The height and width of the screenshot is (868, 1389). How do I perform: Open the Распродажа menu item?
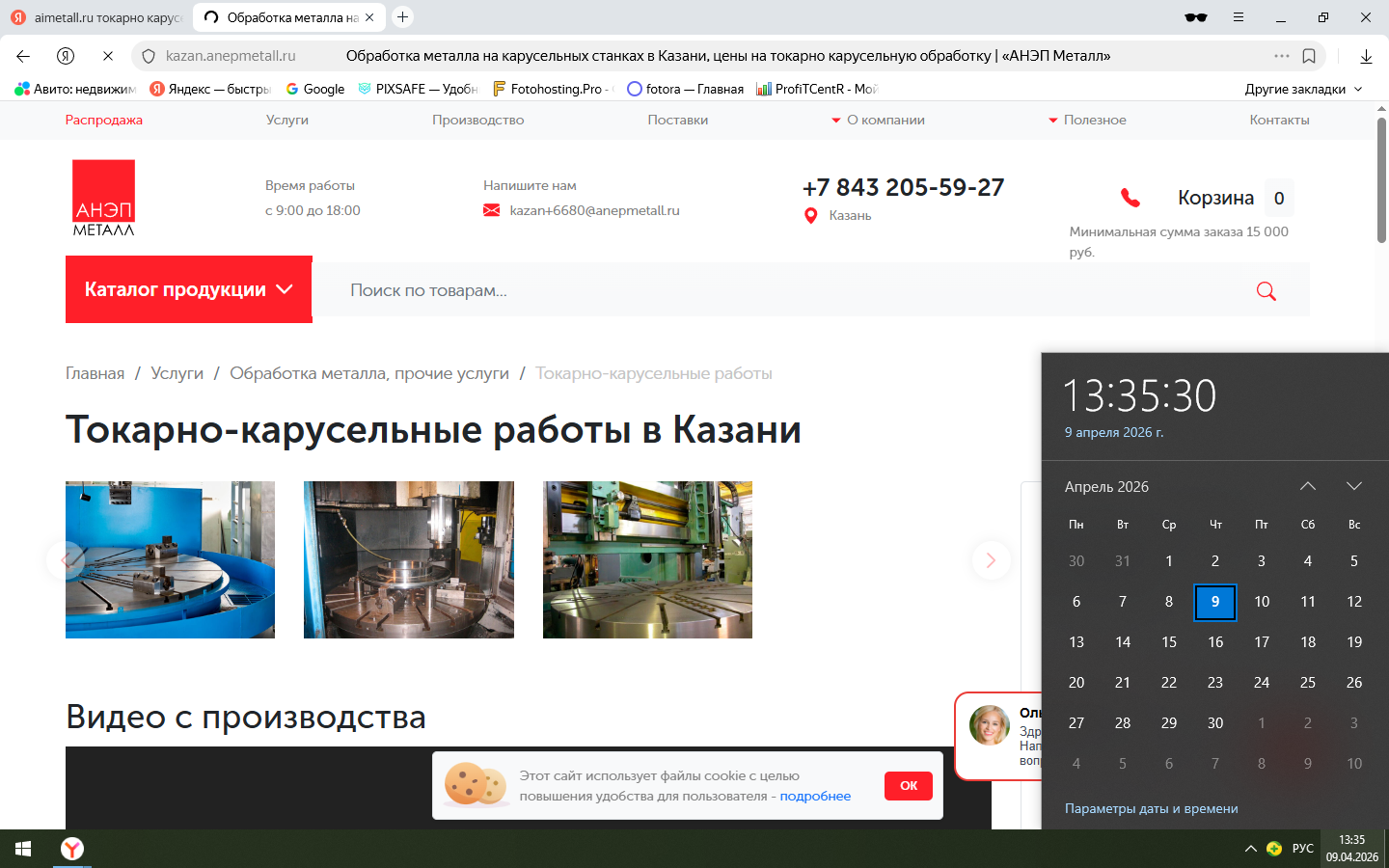[x=104, y=121]
